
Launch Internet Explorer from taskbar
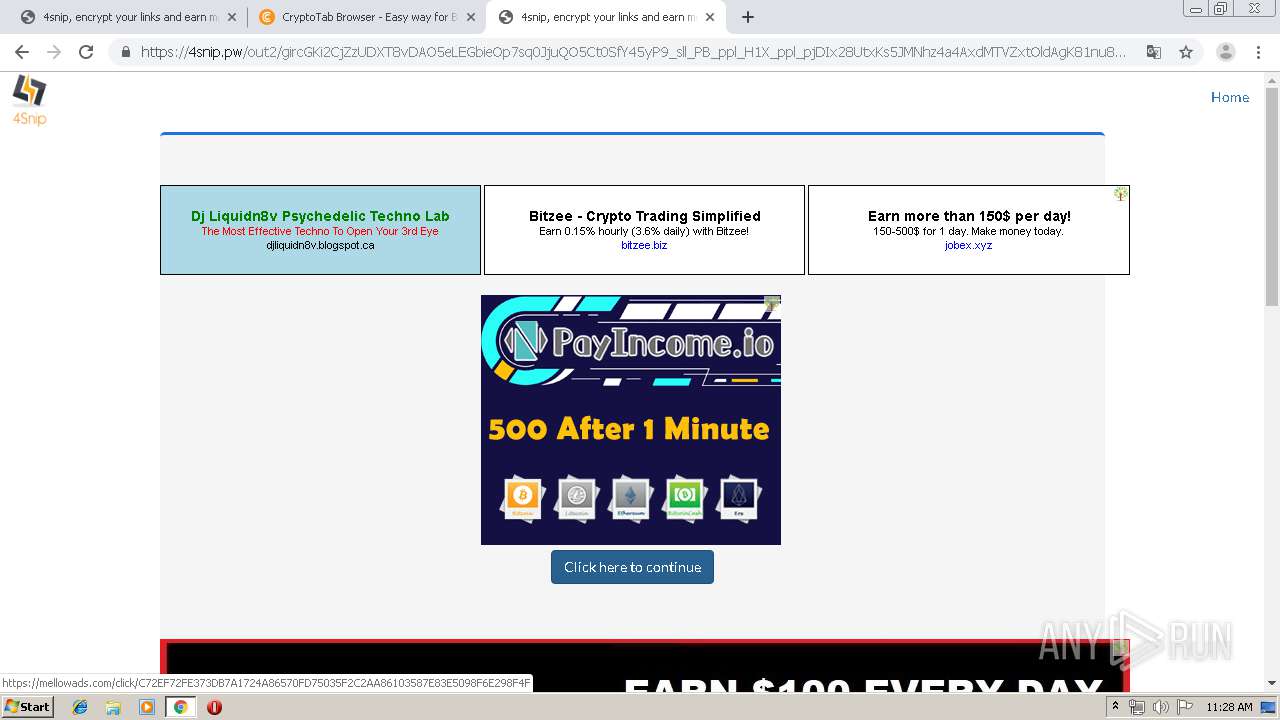click(80, 707)
